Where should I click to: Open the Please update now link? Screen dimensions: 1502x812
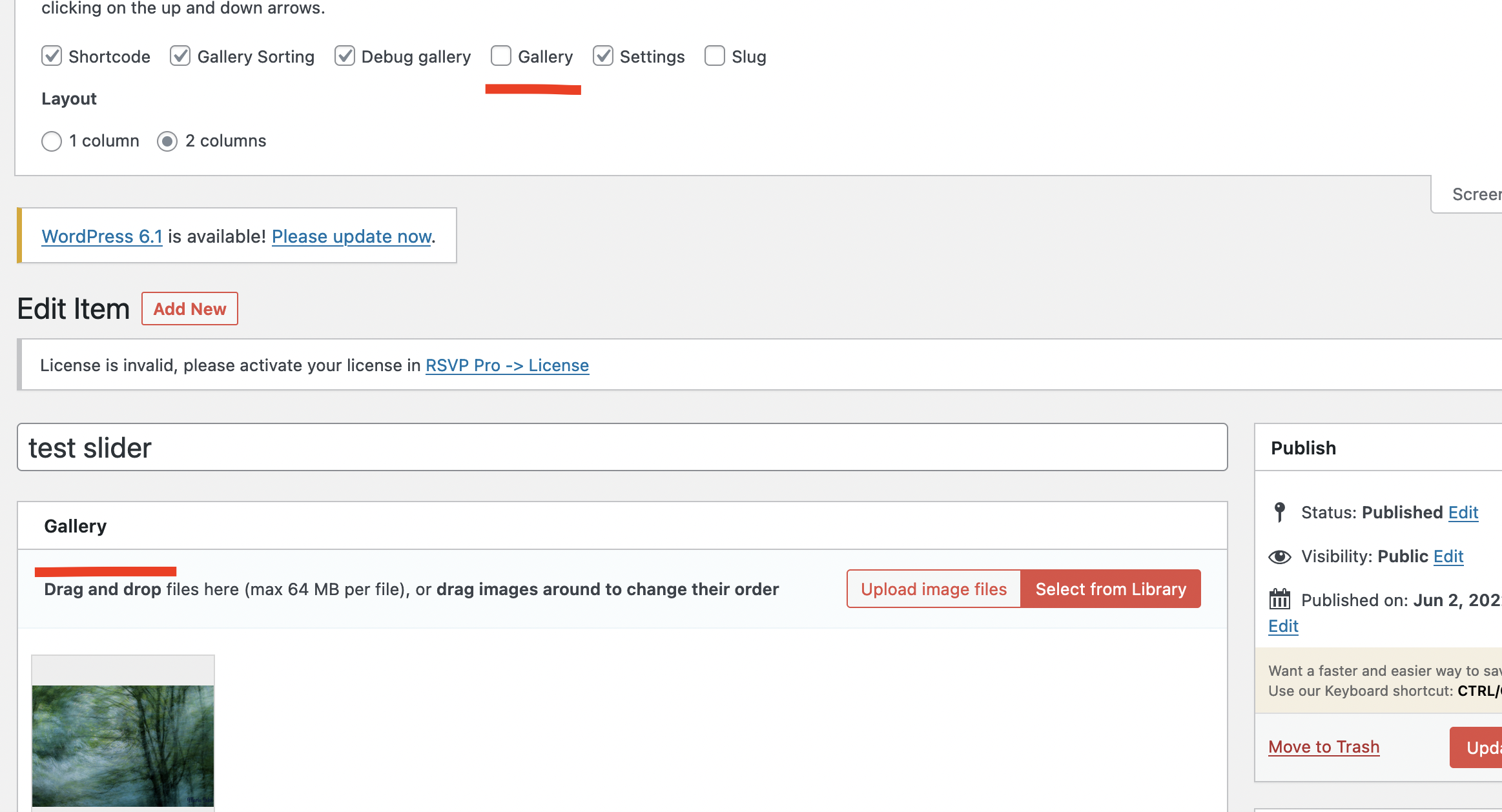(351, 236)
